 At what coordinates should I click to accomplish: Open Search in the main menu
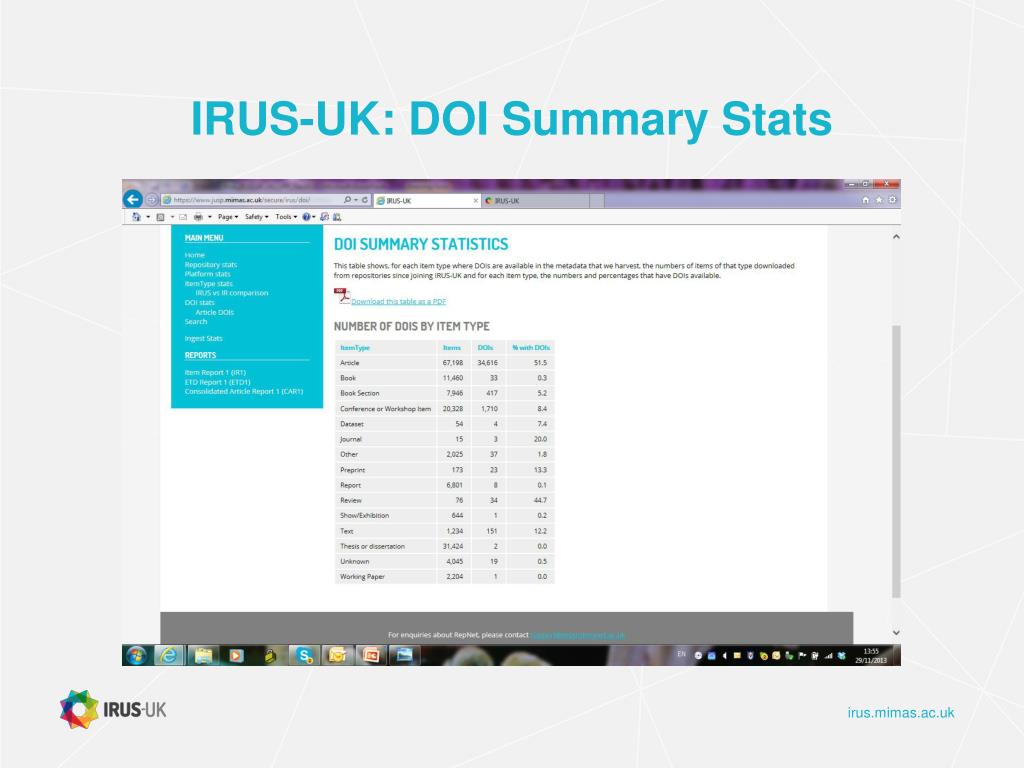195,321
